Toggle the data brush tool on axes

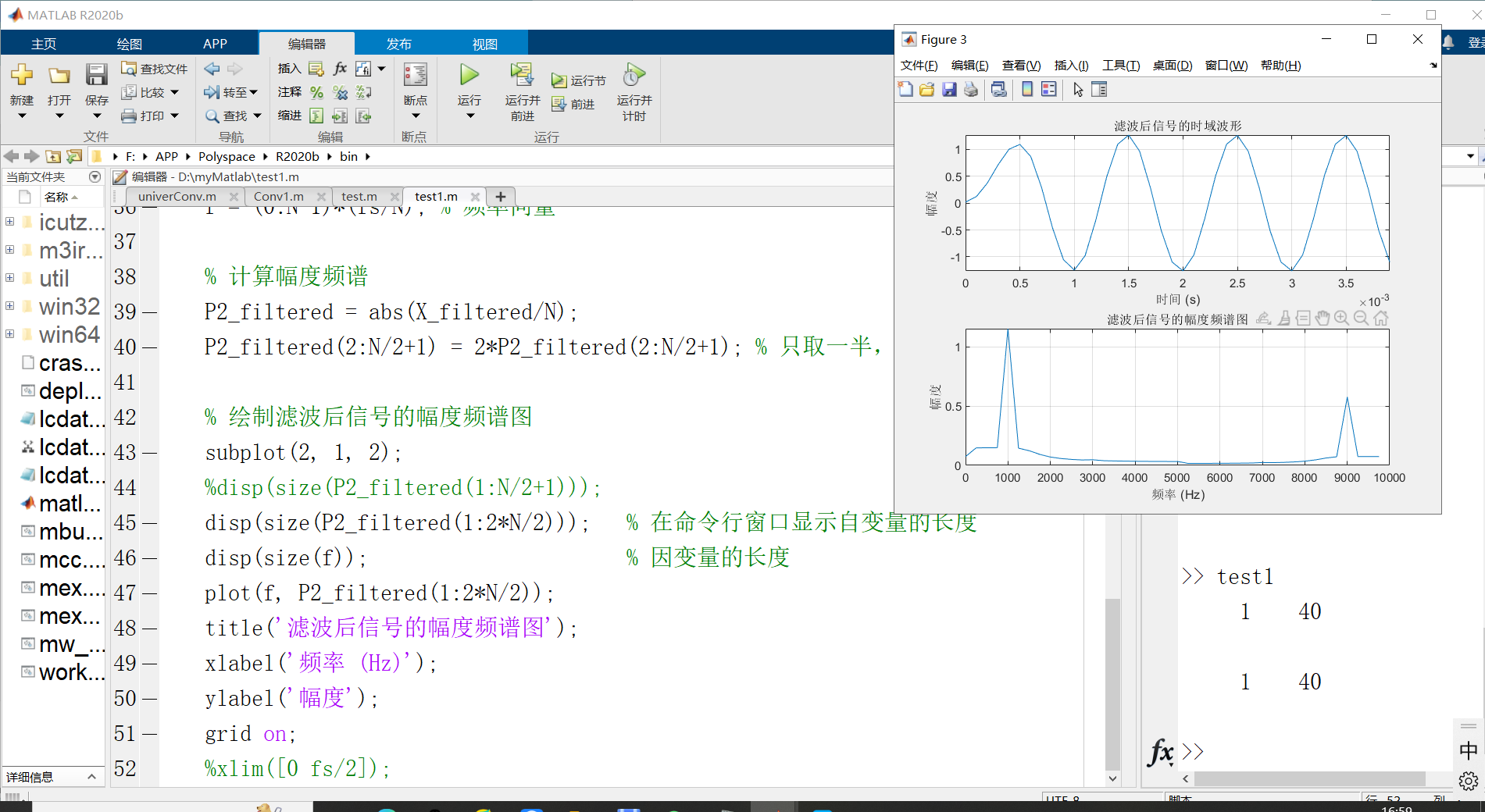[x=1283, y=318]
